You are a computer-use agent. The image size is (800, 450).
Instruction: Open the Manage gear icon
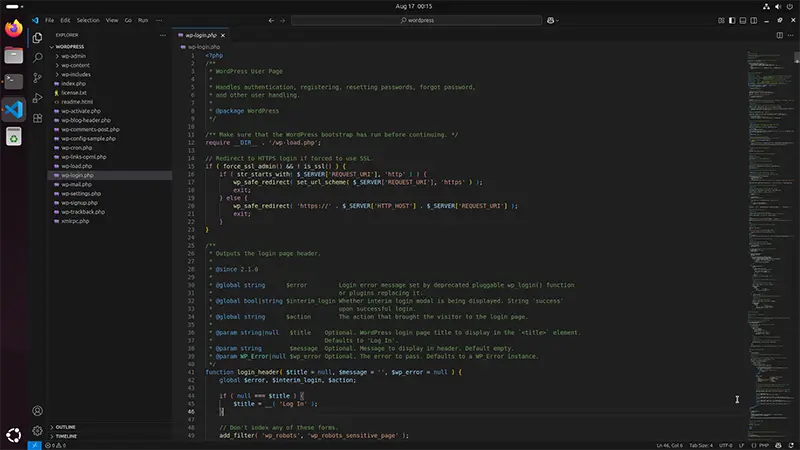pos(37,431)
